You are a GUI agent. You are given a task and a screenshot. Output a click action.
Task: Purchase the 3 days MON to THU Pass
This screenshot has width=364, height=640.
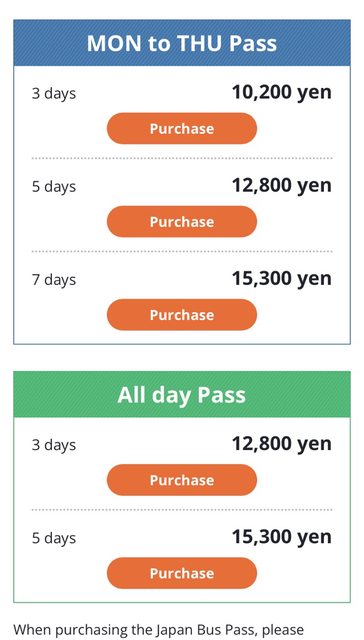pos(182,129)
